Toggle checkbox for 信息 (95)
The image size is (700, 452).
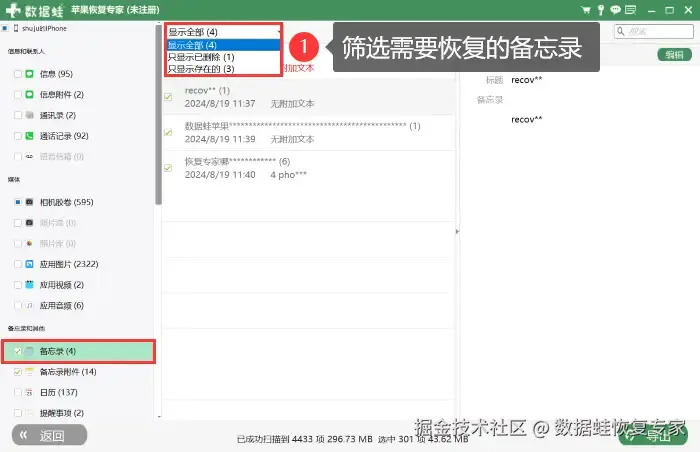click(x=18, y=74)
